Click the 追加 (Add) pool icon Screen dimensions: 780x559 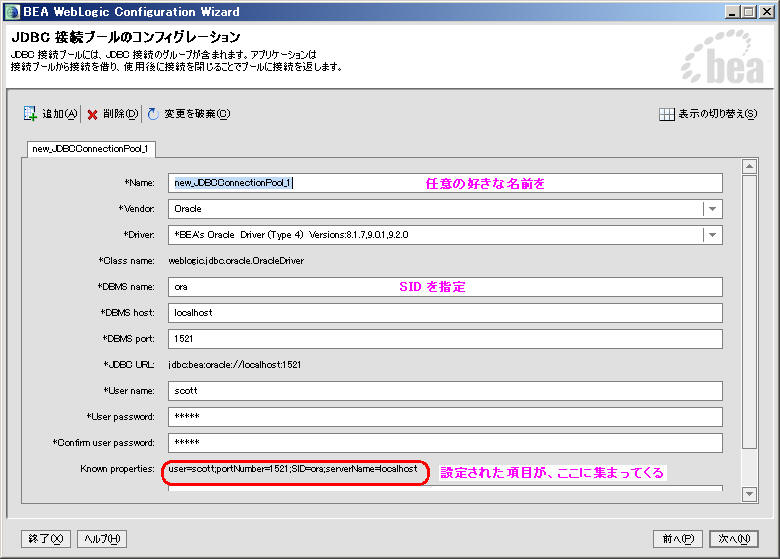click(x=30, y=114)
